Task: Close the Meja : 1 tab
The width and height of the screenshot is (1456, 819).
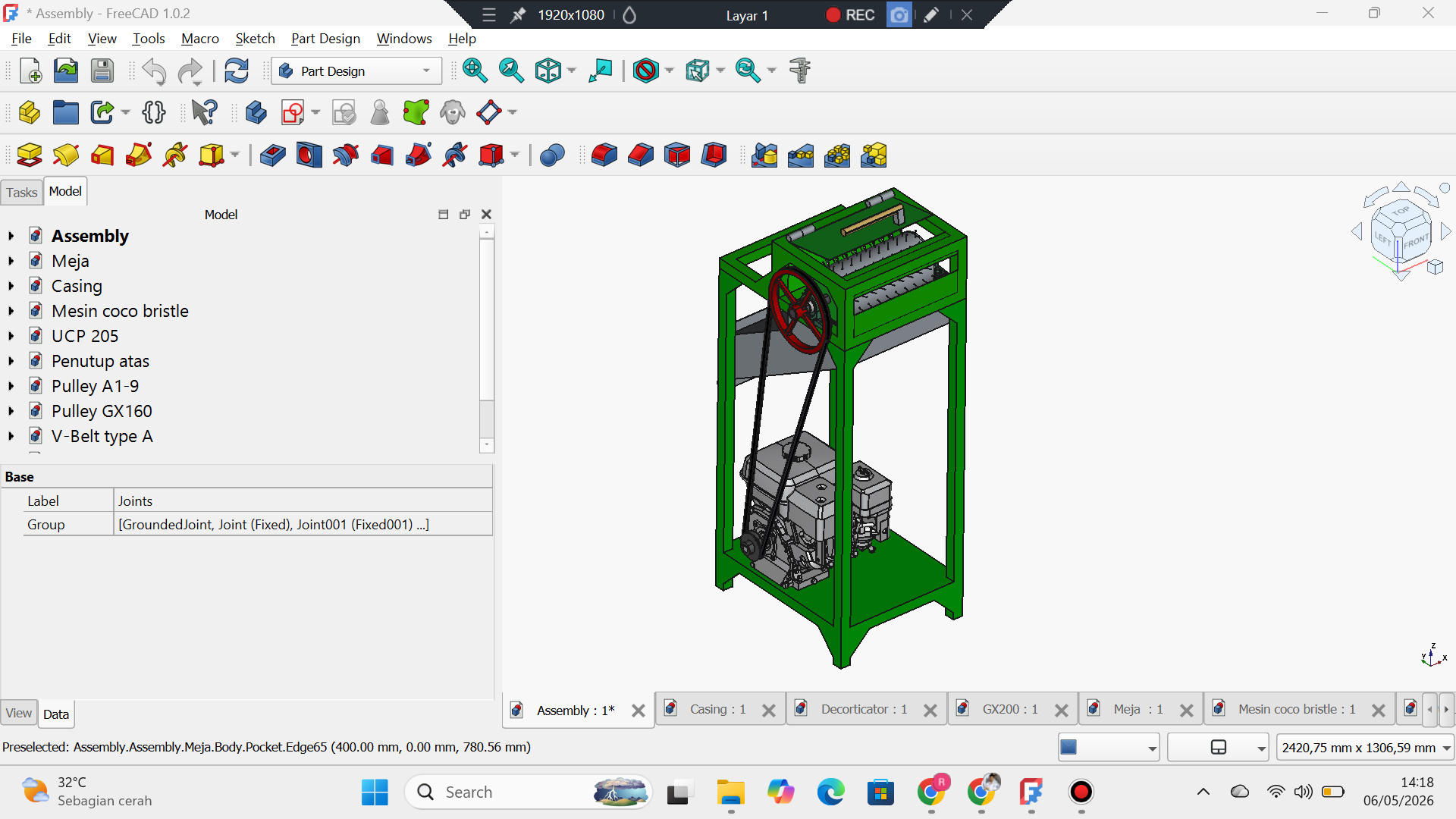Action: coord(1187,711)
